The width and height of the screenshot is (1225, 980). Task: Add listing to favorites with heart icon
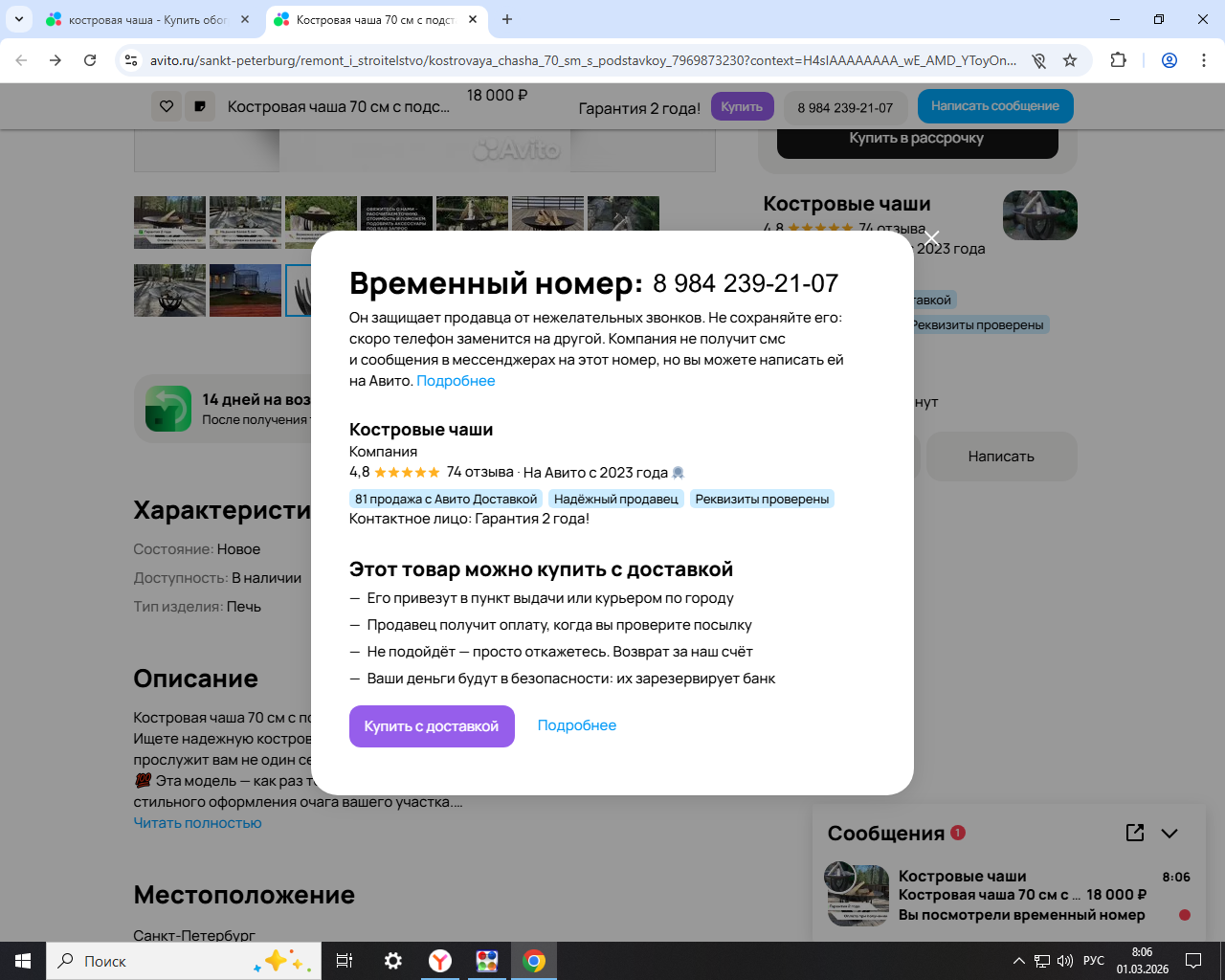[167, 106]
